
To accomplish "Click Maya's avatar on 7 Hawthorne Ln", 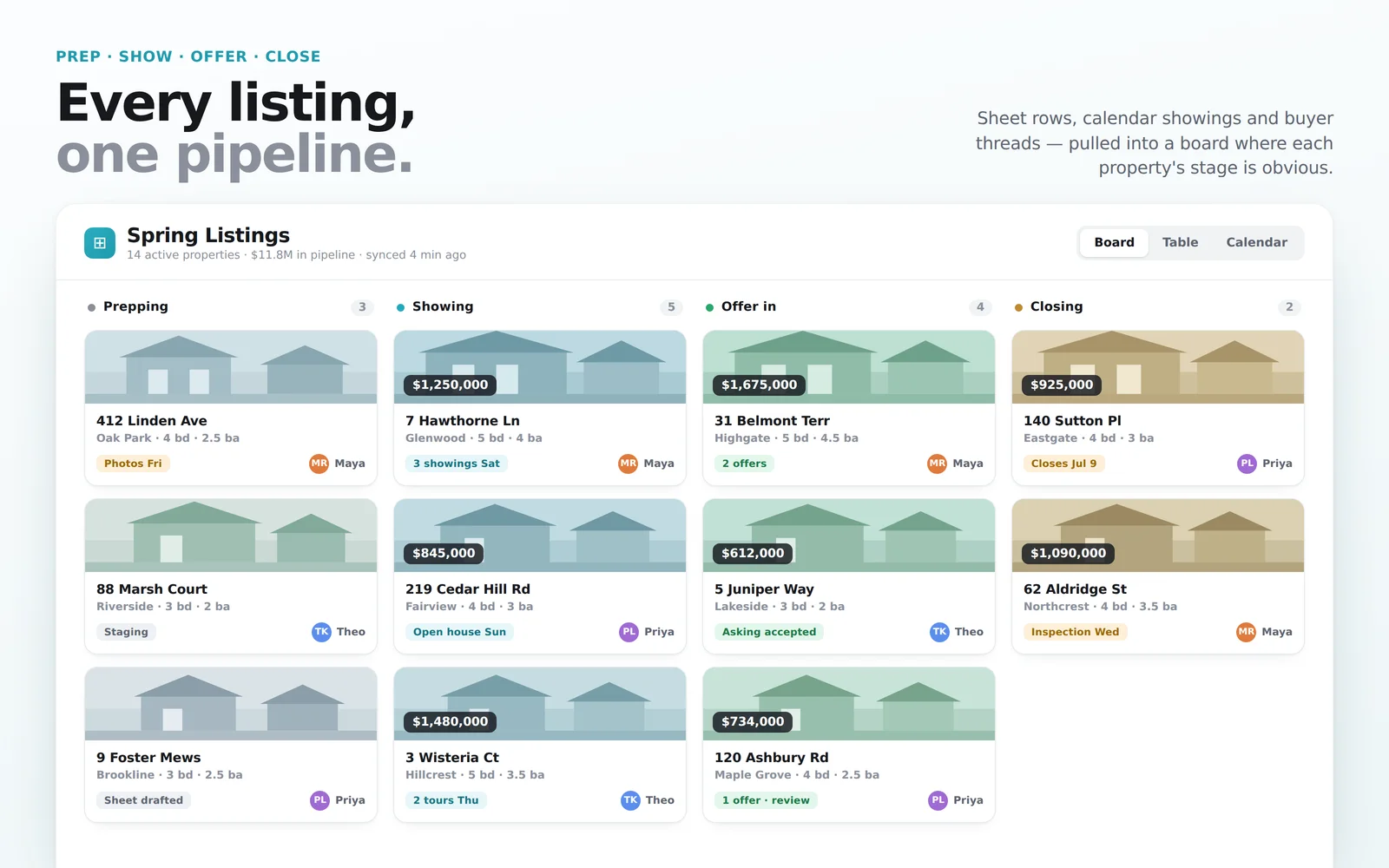I will [x=629, y=464].
